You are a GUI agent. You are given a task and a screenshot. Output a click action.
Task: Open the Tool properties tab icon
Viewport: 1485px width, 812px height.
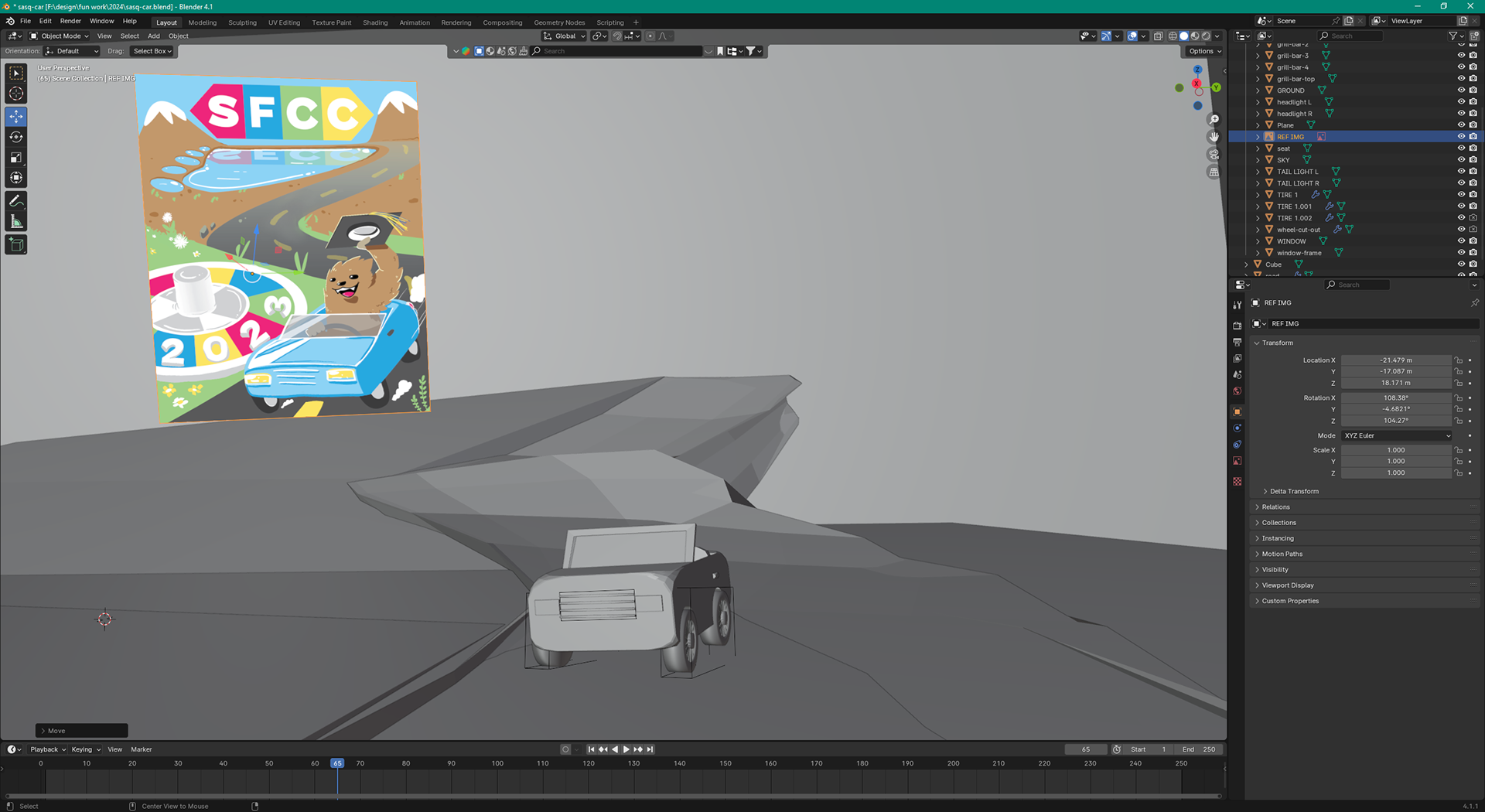click(1237, 305)
